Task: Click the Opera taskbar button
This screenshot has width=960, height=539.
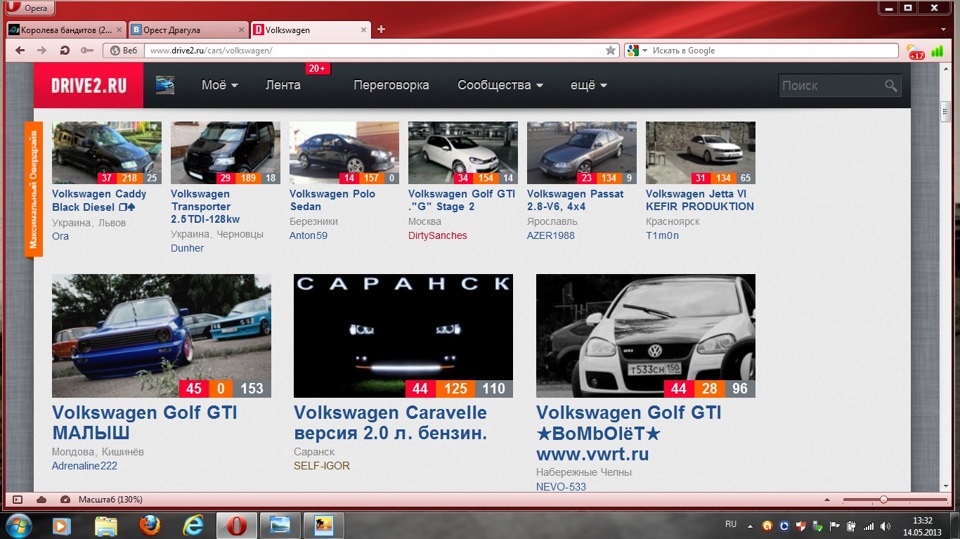Action: 236,526
